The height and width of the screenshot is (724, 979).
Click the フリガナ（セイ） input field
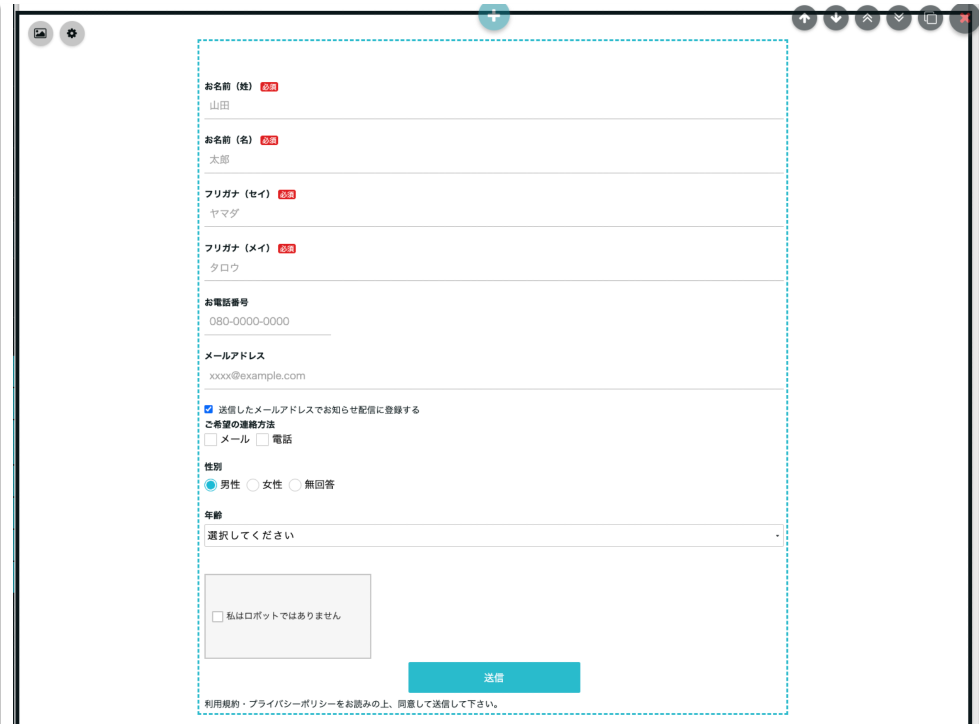click(494, 213)
